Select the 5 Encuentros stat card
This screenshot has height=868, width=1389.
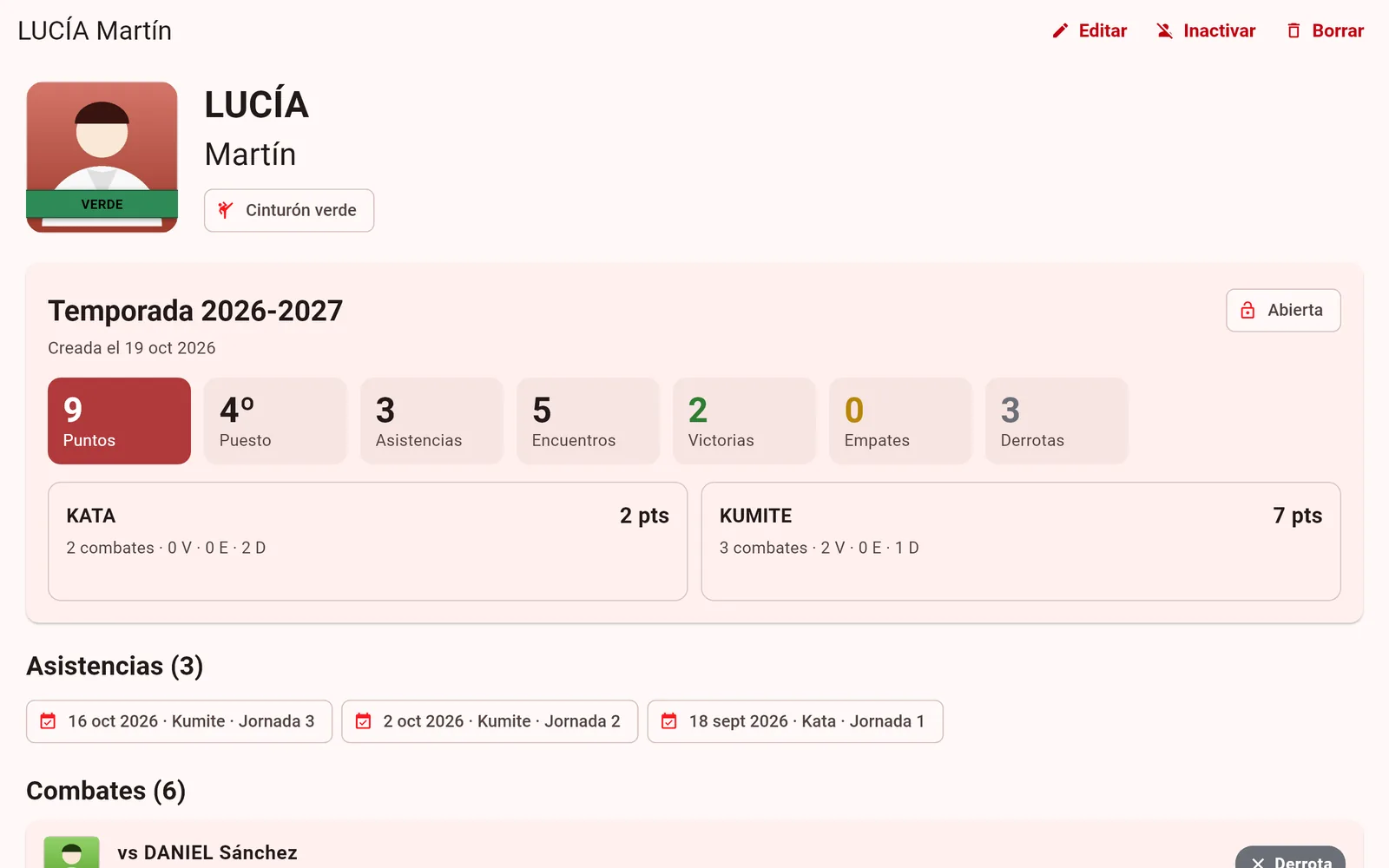(x=588, y=421)
